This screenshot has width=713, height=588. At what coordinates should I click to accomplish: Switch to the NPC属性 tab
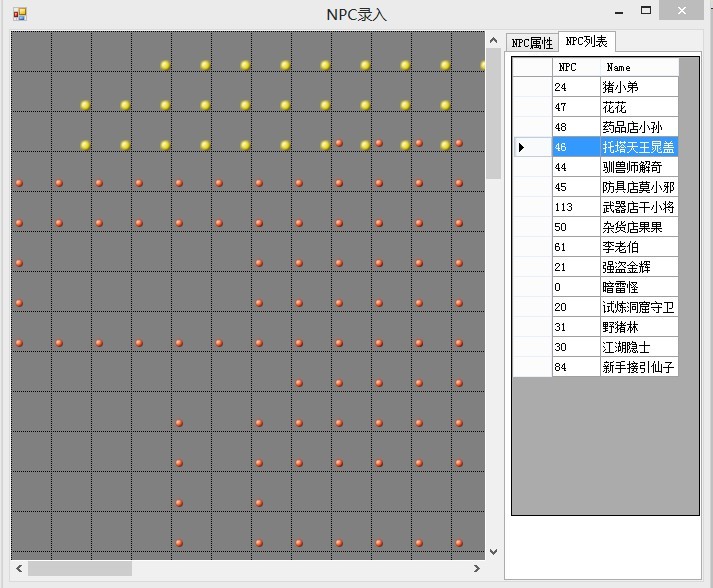pos(531,43)
